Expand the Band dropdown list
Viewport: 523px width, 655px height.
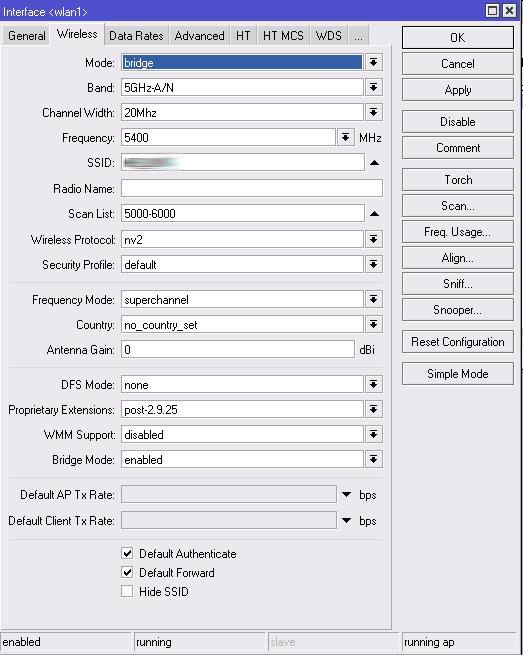click(373, 88)
